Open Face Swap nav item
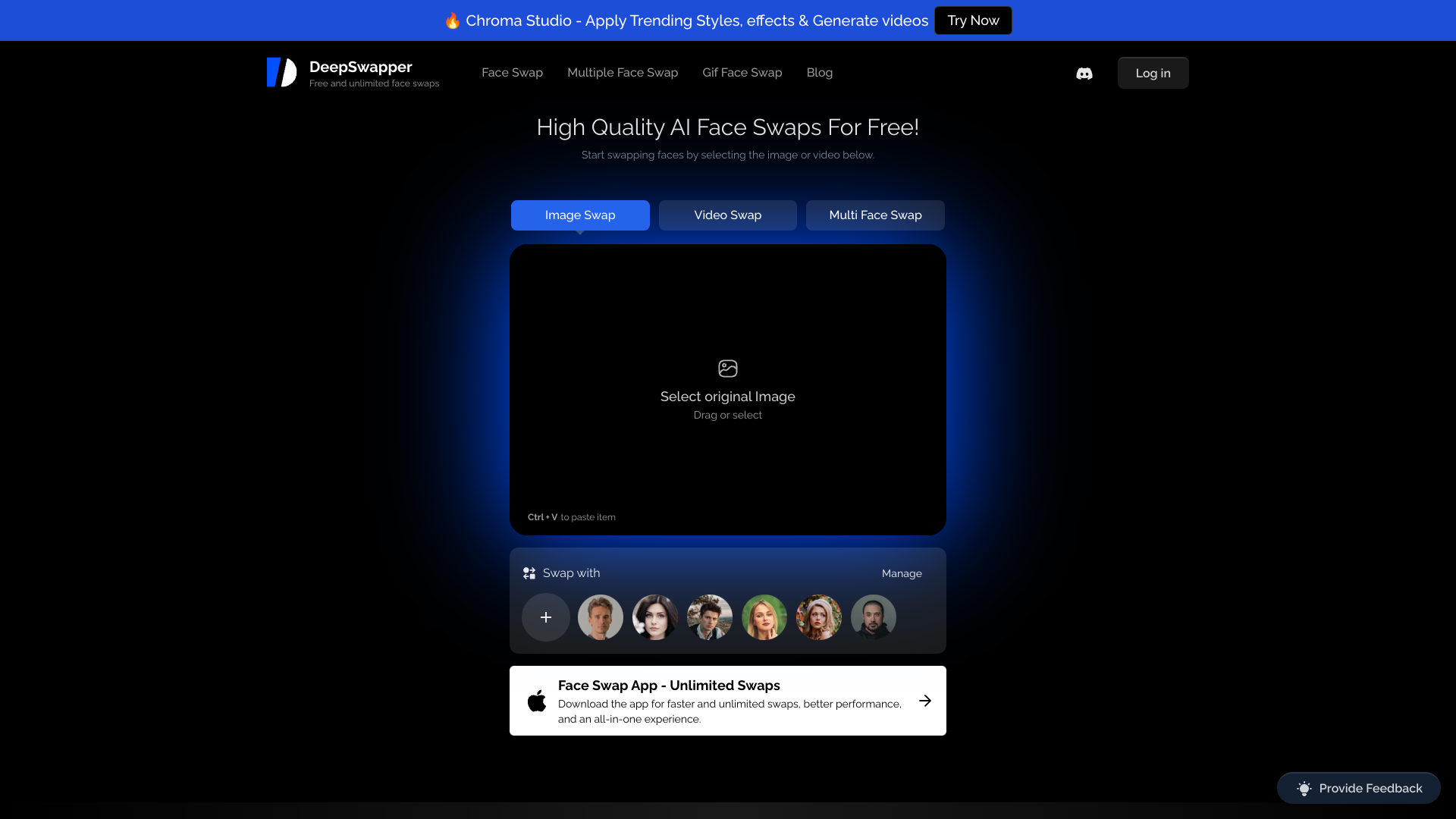Screen dimensions: 1456x819 pos(512,73)
